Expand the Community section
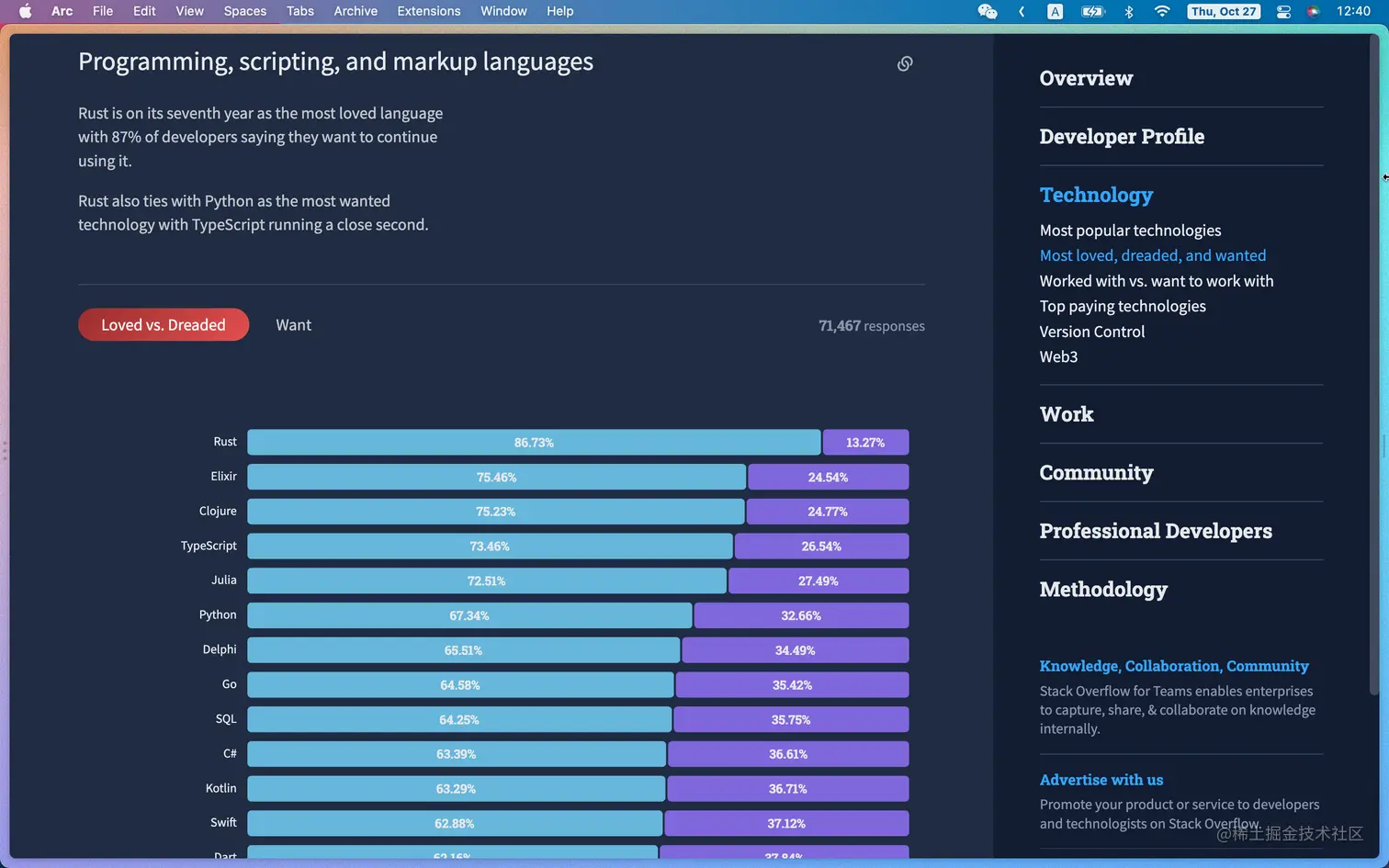The height and width of the screenshot is (868, 1389). point(1096,472)
